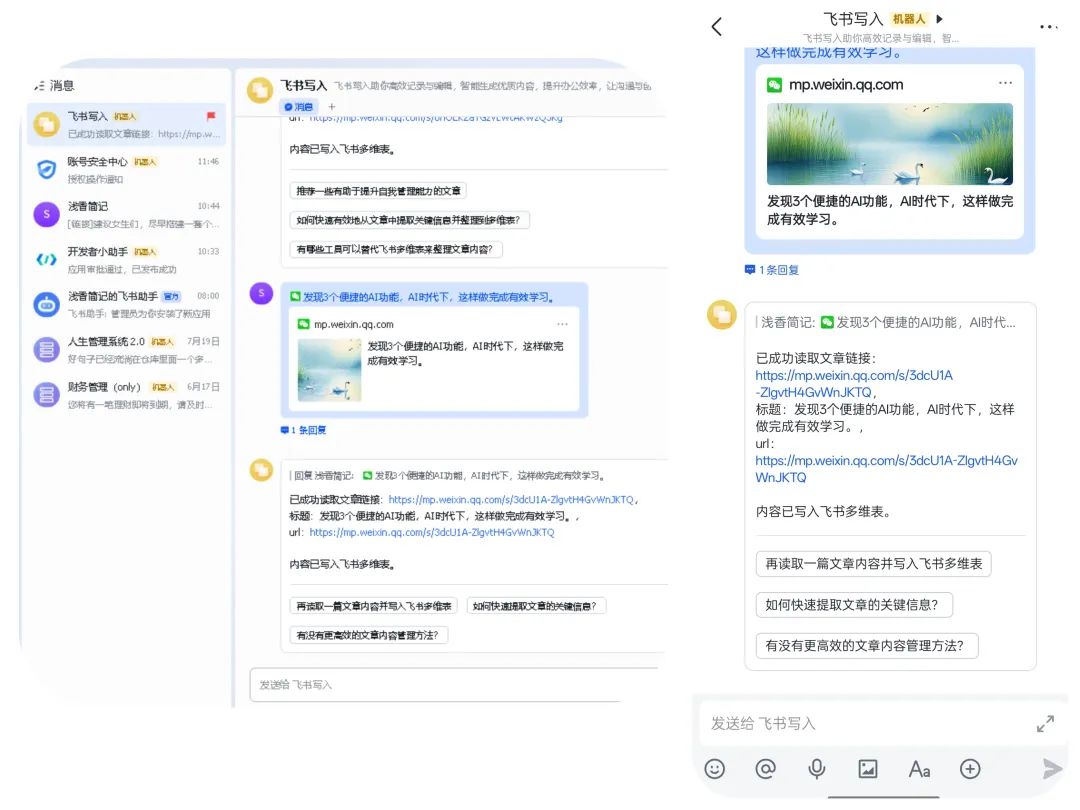Click the 飞书写入 avatar in desktop chat header
The image size is (1080, 810).
[x=260, y=90]
